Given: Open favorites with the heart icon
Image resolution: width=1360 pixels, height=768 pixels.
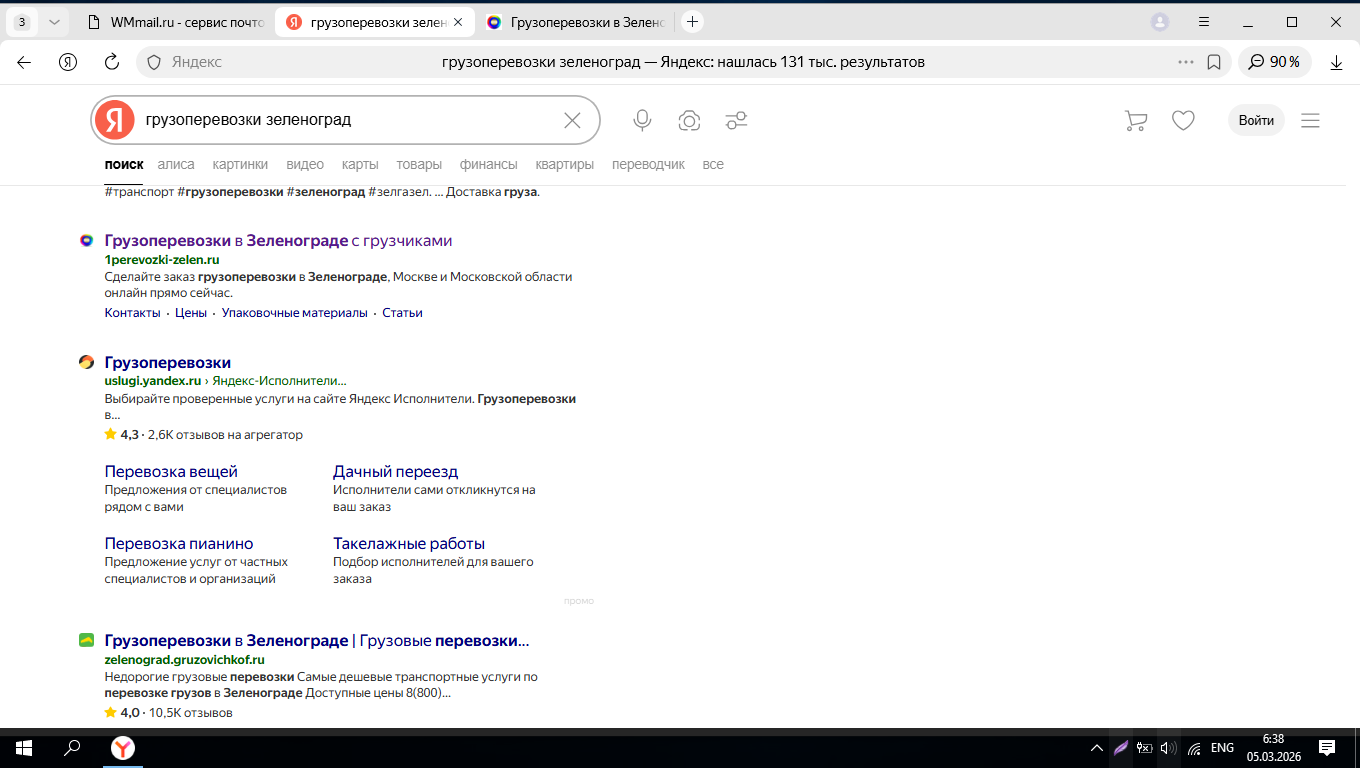Looking at the screenshot, I should [1183, 121].
